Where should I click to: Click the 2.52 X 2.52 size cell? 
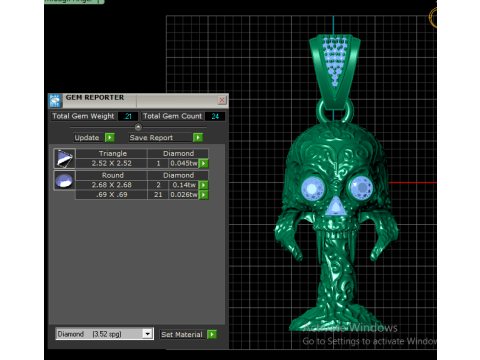point(112,163)
